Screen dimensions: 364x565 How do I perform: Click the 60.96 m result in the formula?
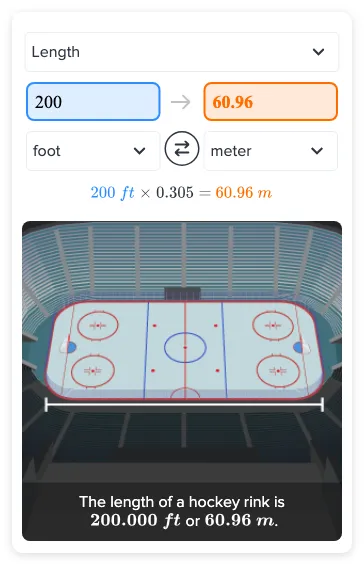pos(244,192)
